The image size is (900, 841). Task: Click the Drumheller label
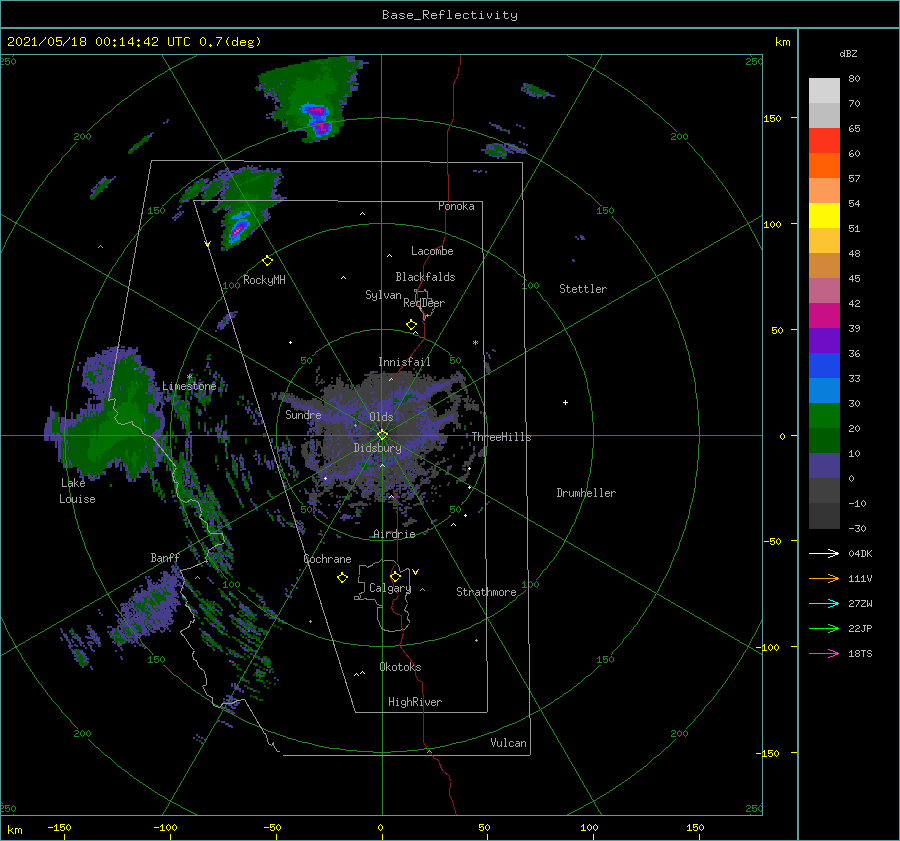[586, 493]
